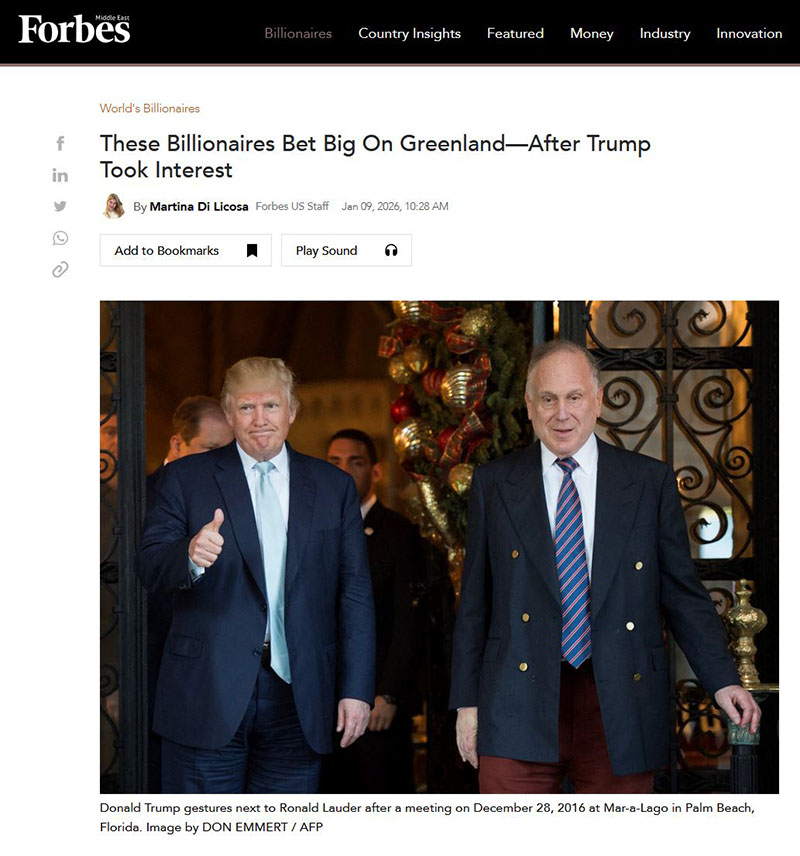Share article through WhatsApp icon
The image size is (800, 856).
(60, 238)
